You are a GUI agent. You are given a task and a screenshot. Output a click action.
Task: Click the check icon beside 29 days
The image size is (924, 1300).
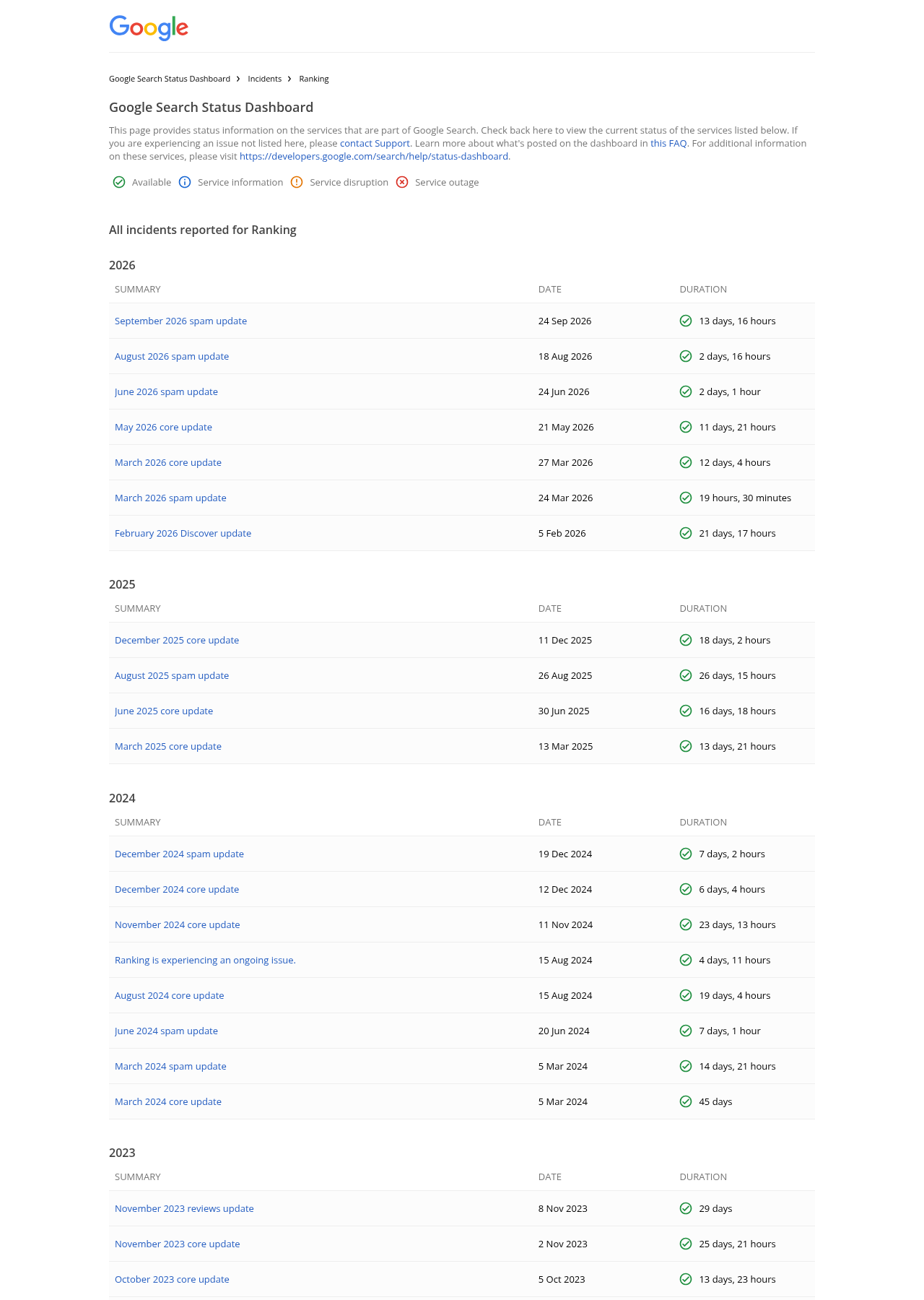(x=686, y=1208)
